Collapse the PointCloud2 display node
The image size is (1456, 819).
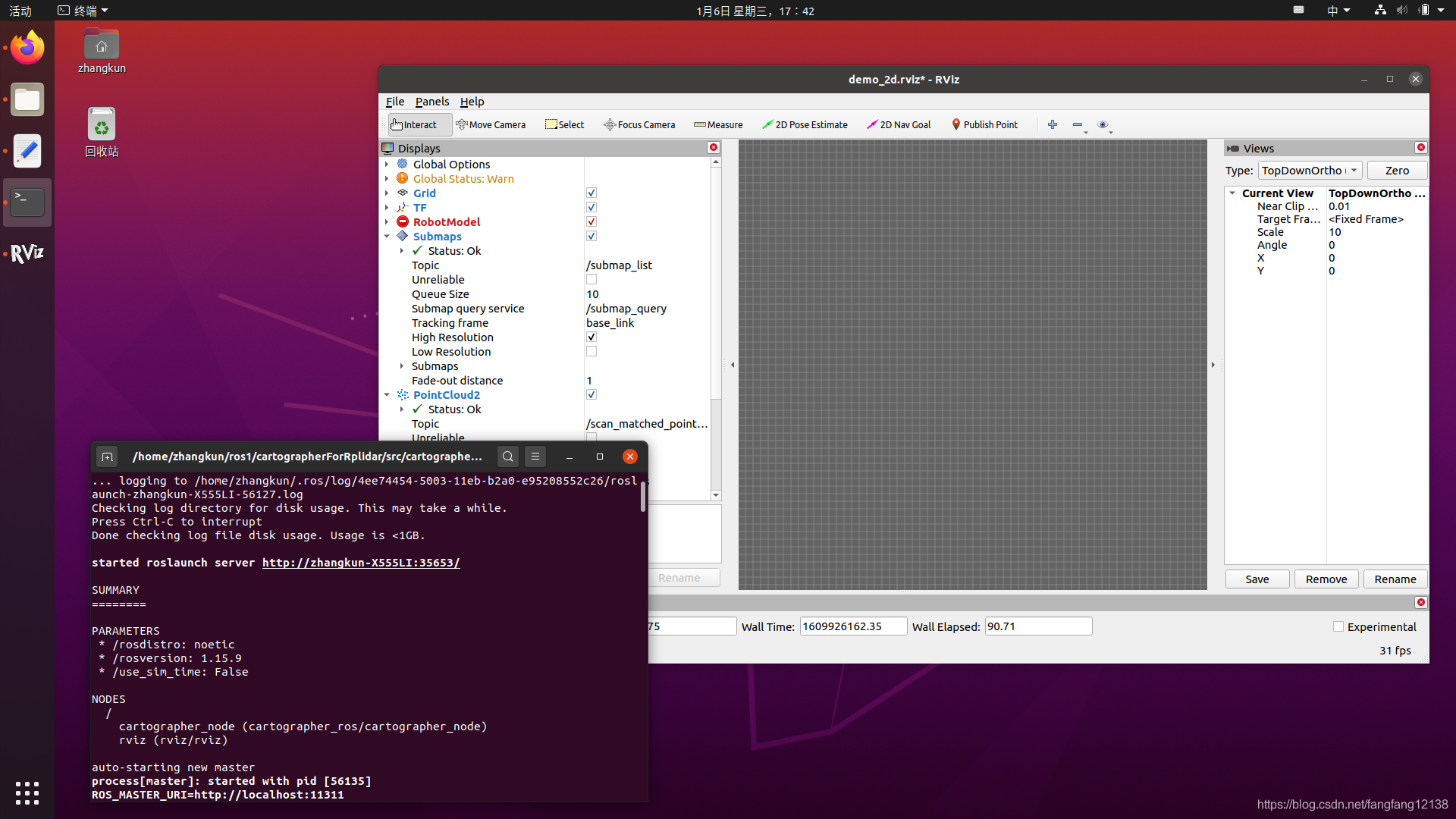click(387, 394)
